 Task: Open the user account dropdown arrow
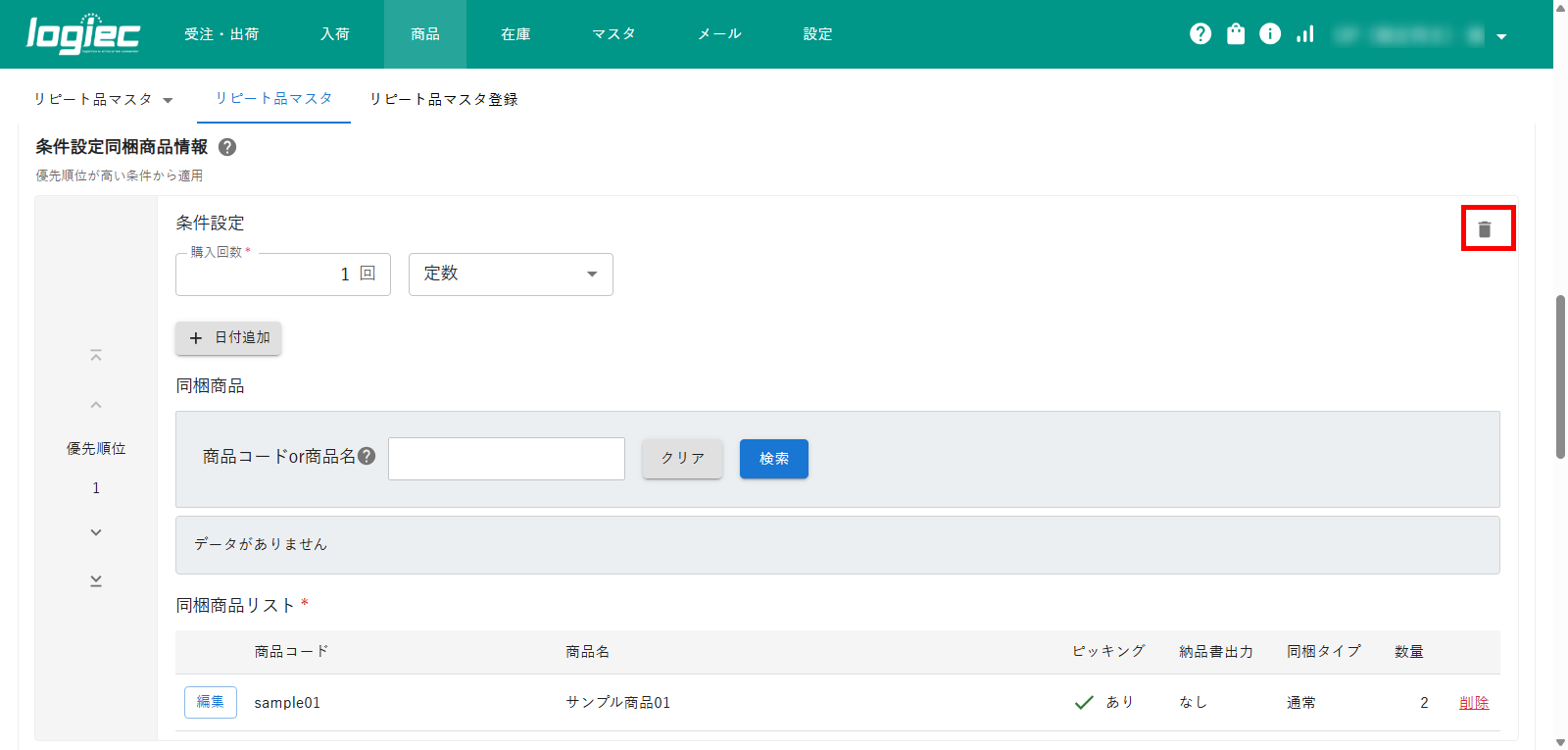click(x=1501, y=36)
